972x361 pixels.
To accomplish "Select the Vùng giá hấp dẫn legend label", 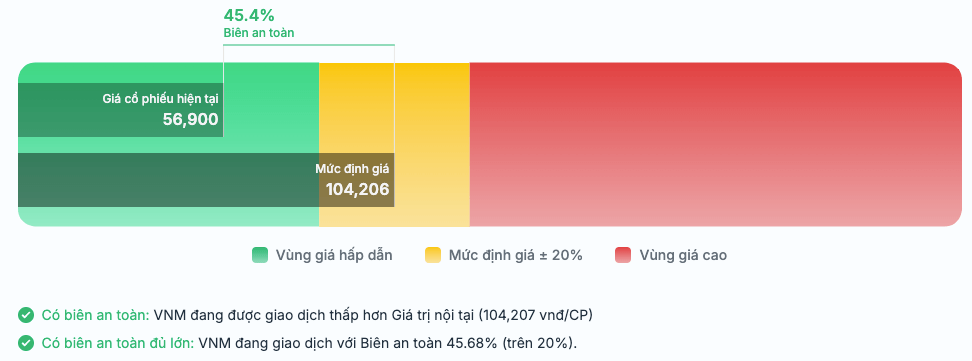I will click(334, 255).
